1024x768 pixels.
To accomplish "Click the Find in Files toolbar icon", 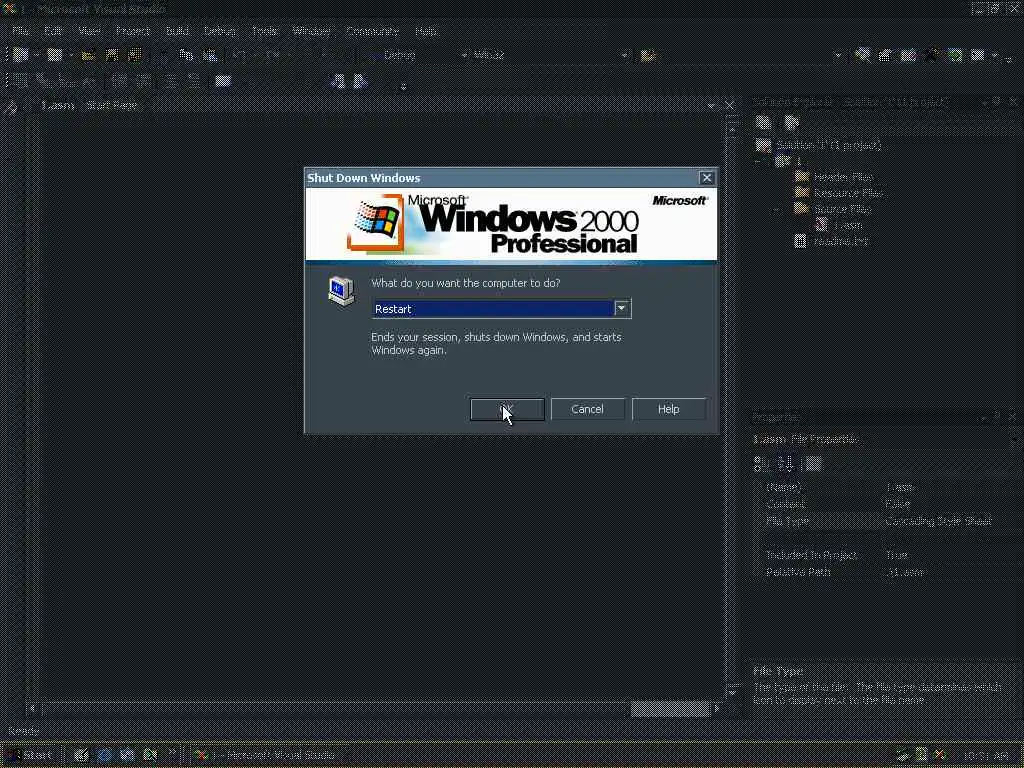I will 648,56.
